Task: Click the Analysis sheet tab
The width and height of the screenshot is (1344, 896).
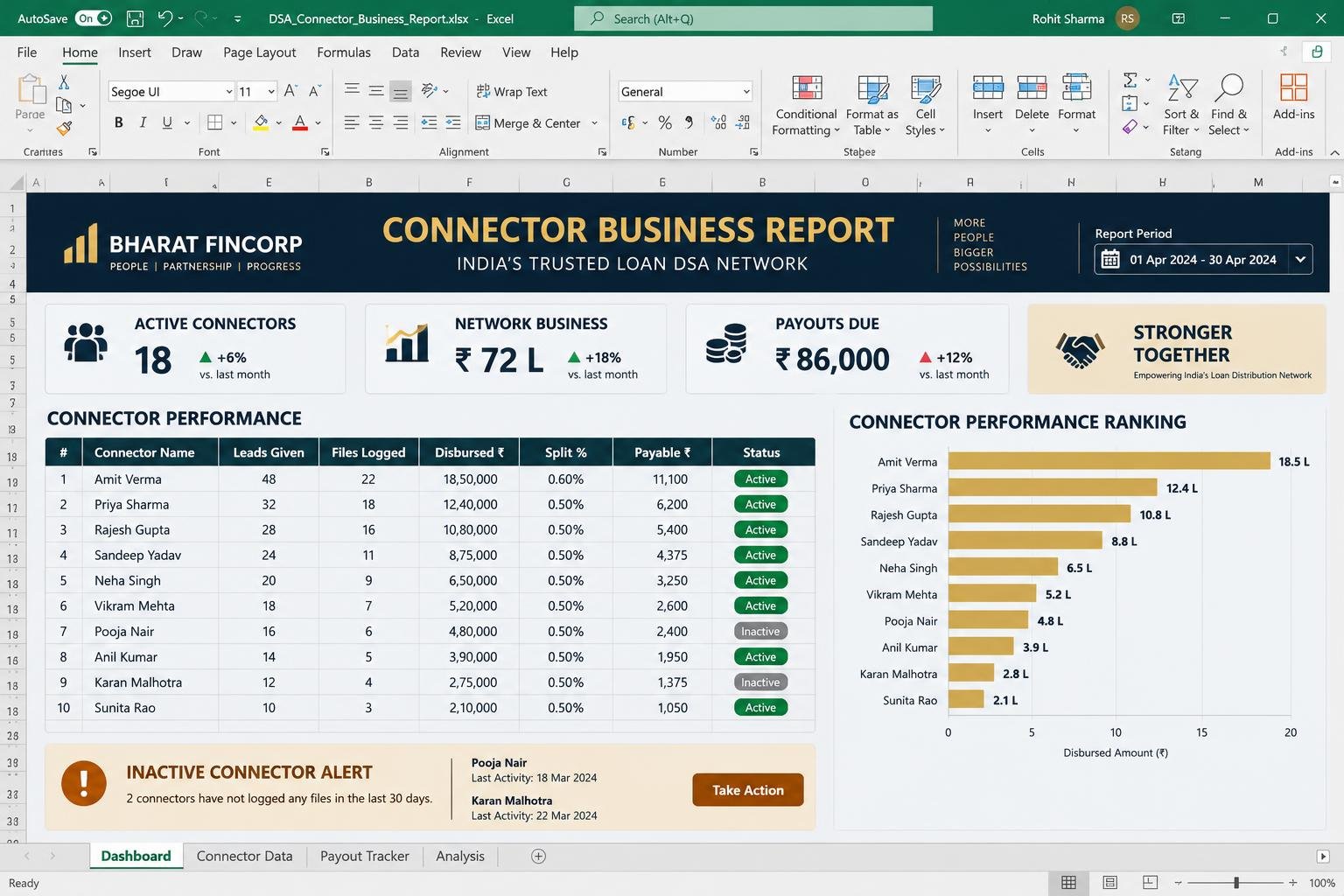Action: pos(460,857)
